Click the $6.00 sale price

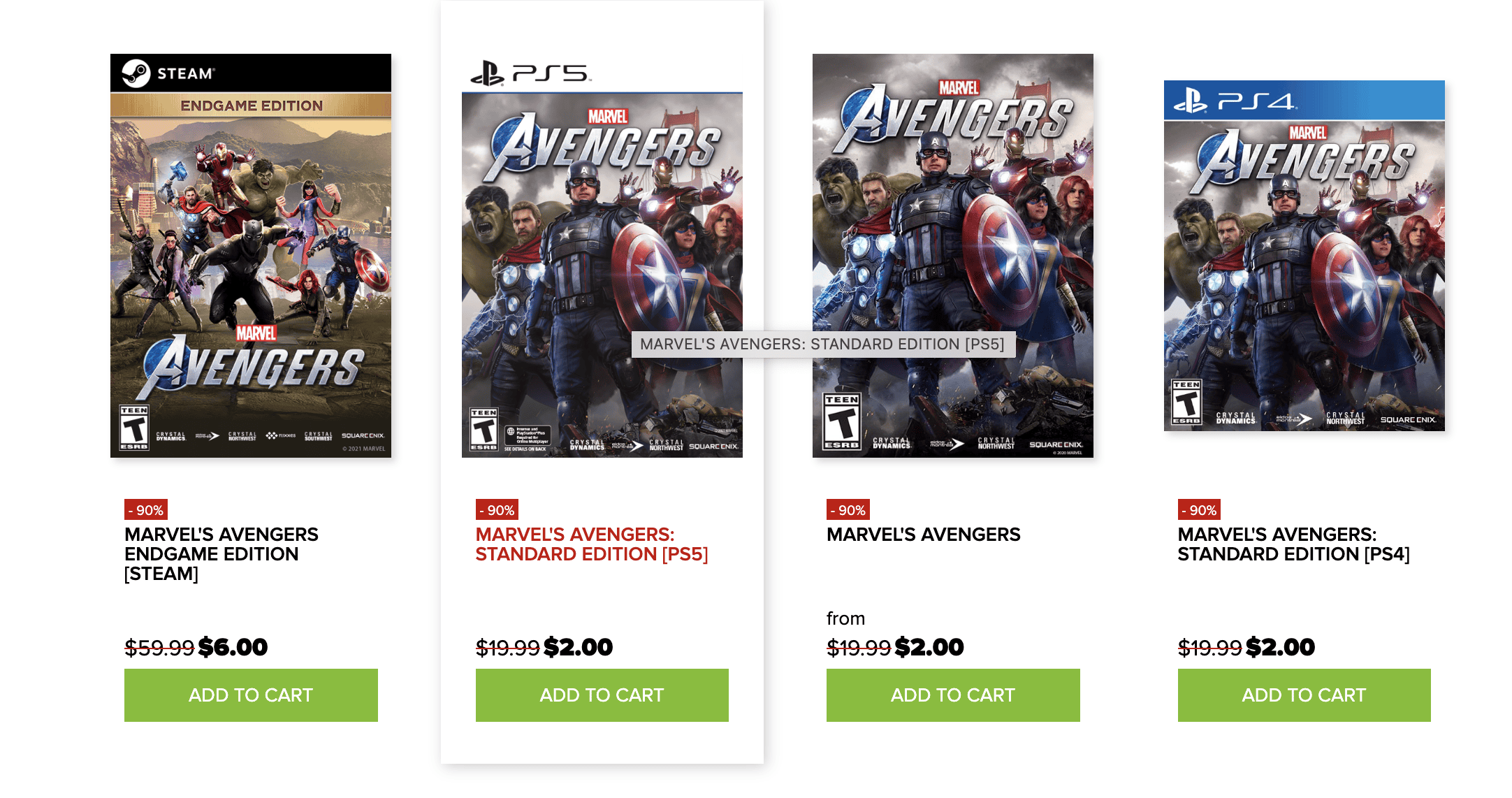pos(233,647)
